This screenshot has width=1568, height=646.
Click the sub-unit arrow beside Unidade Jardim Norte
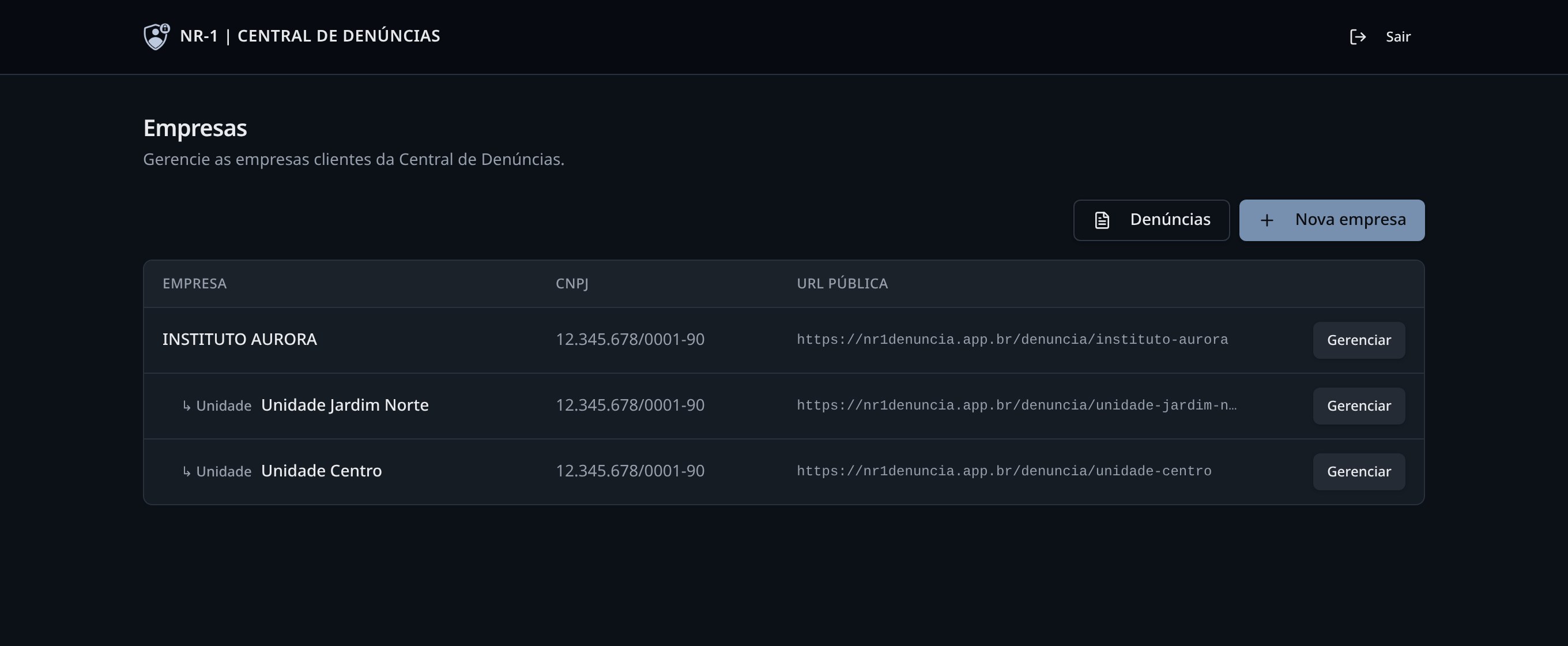point(186,406)
